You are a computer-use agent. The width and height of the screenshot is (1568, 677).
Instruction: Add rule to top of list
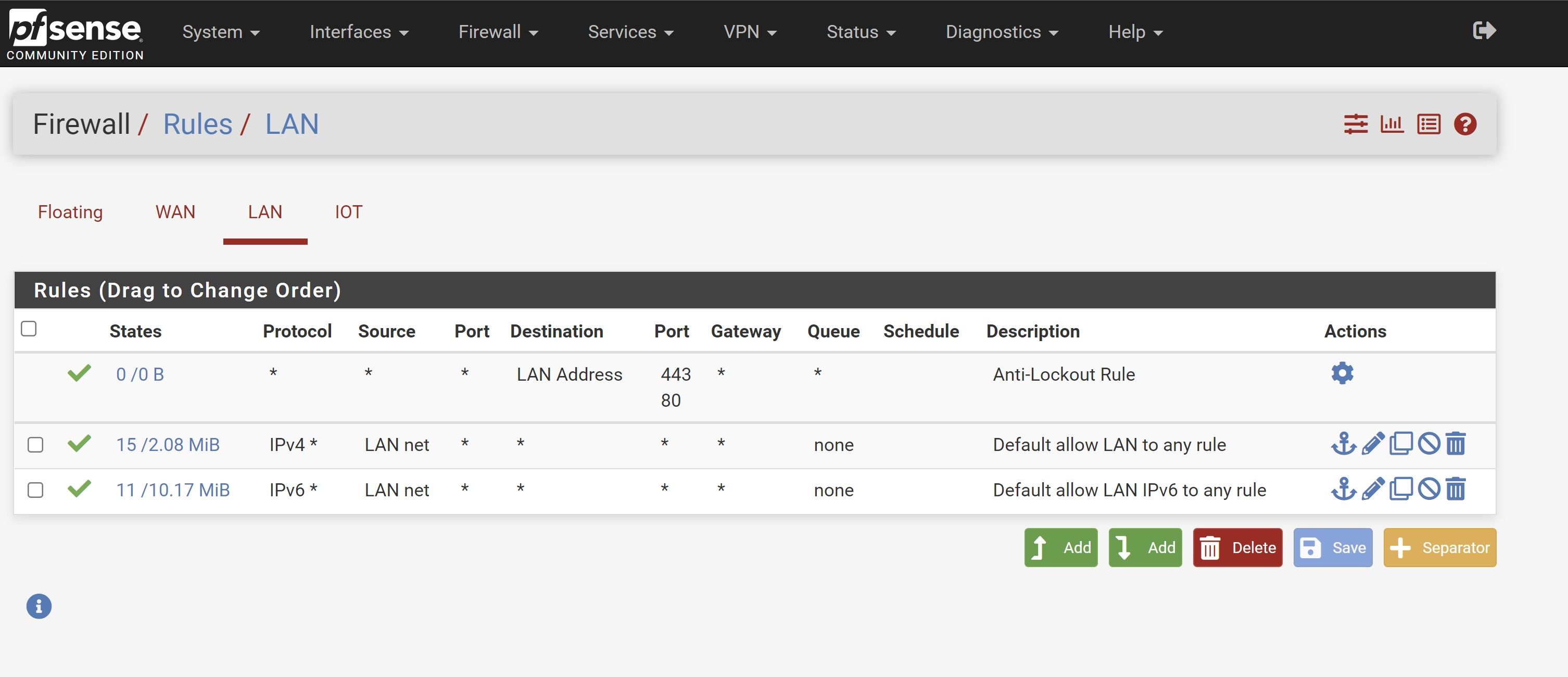pos(1061,547)
